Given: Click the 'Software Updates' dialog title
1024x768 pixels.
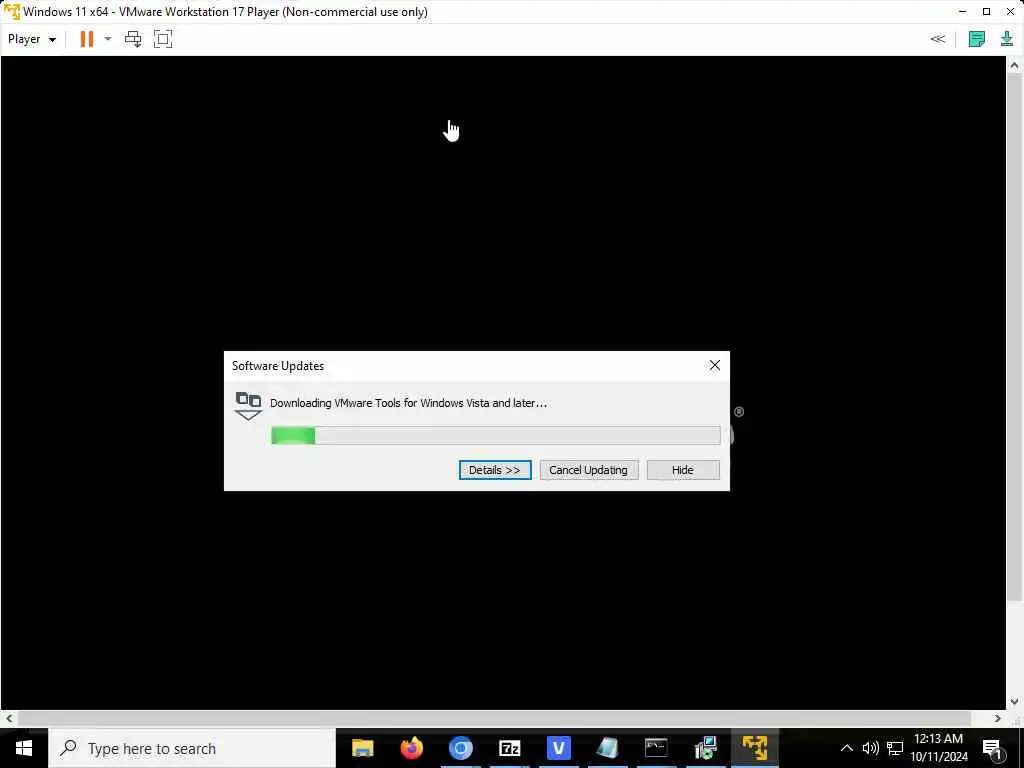Looking at the screenshot, I should tap(278, 366).
